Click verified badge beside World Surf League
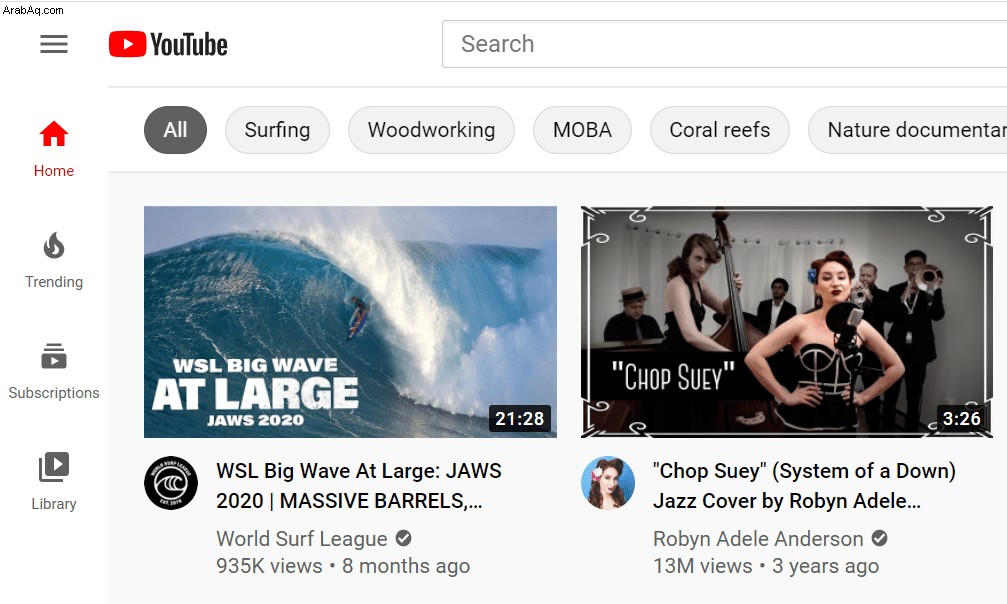Image resolution: width=1007 pixels, height=604 pixels. 403,538
